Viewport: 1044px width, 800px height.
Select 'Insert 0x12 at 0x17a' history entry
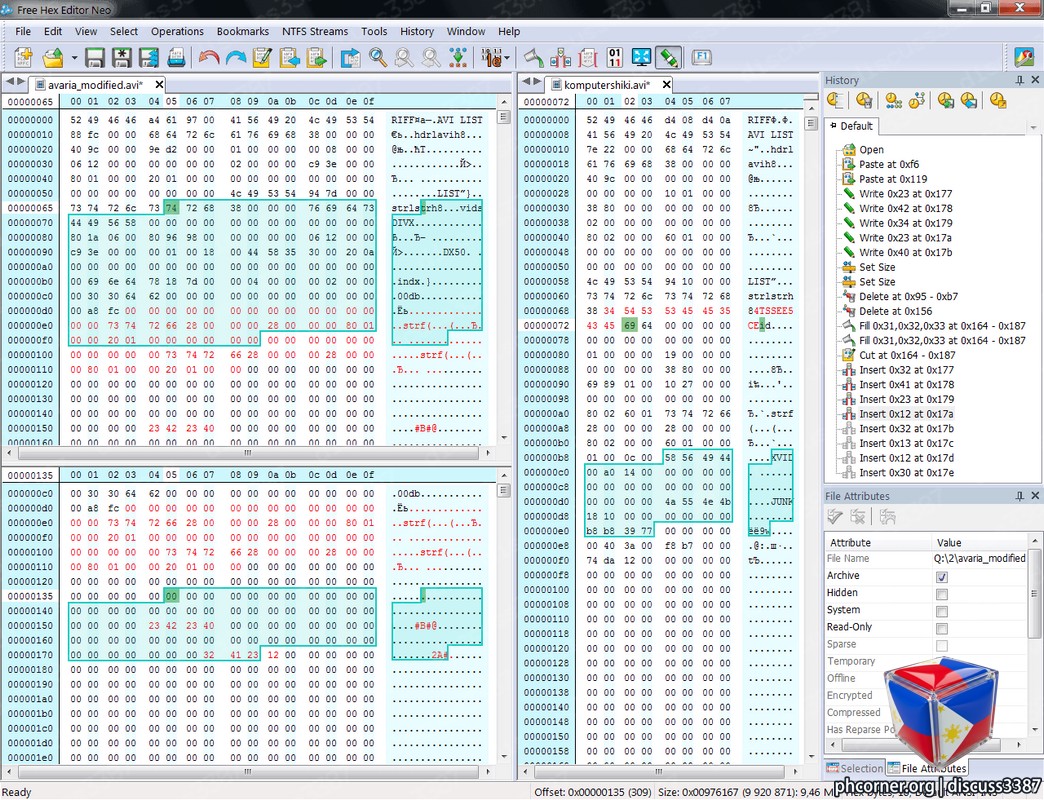(906, 414)
